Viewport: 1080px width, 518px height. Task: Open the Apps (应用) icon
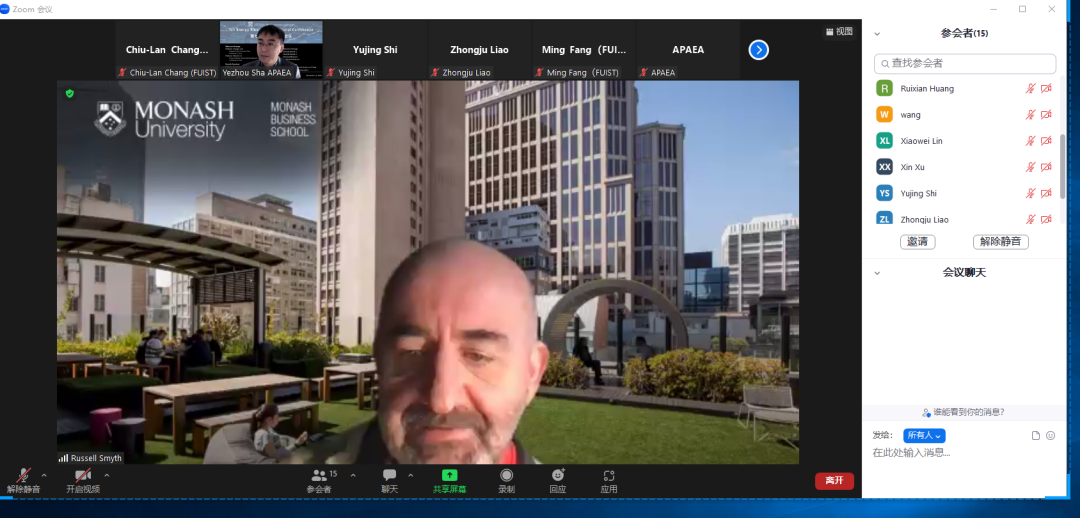coord(608,476)
